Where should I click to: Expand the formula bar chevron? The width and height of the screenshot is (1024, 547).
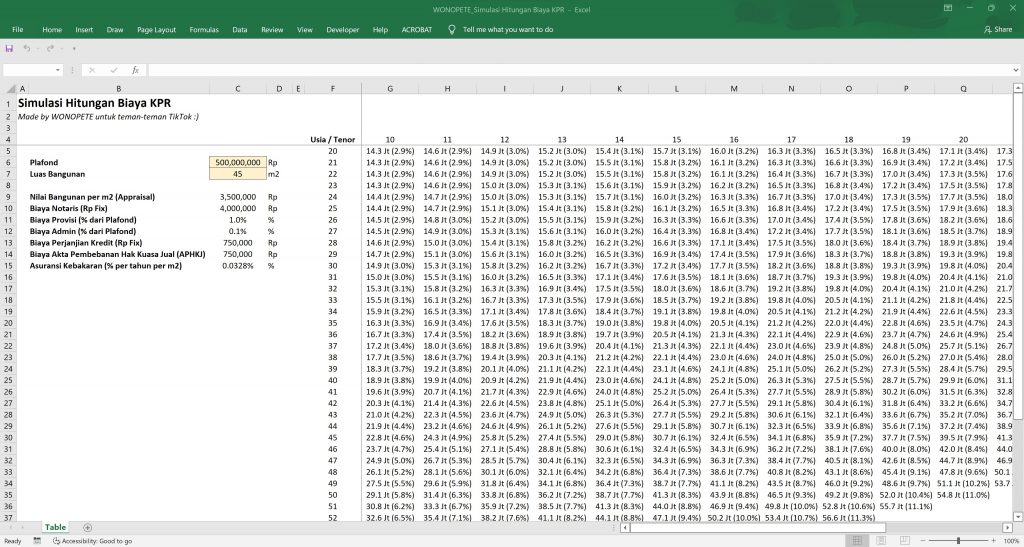[1015, 70]
